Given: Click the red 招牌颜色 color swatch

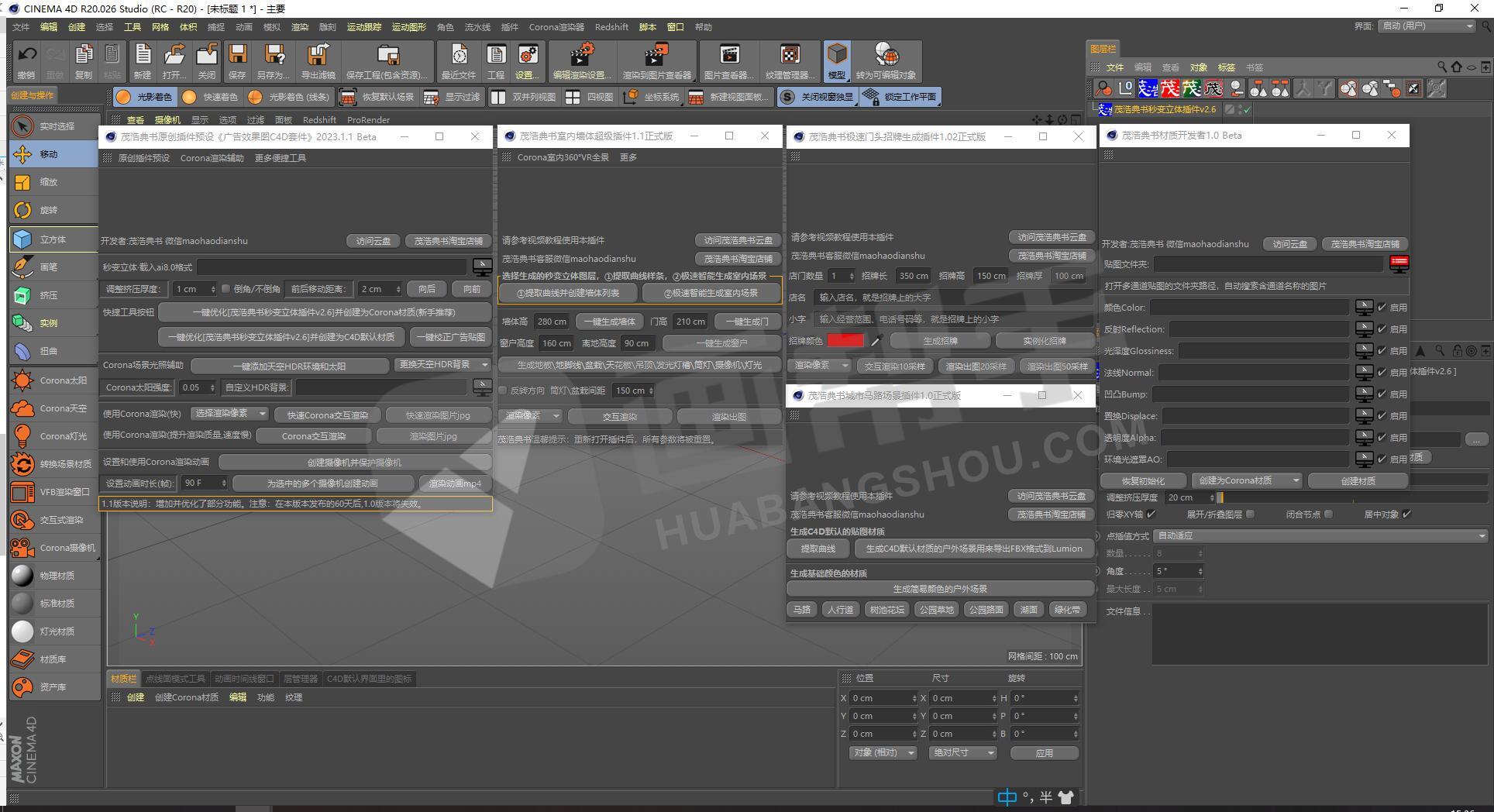Looking at the screenshot, I should click(x=845, y=340).
